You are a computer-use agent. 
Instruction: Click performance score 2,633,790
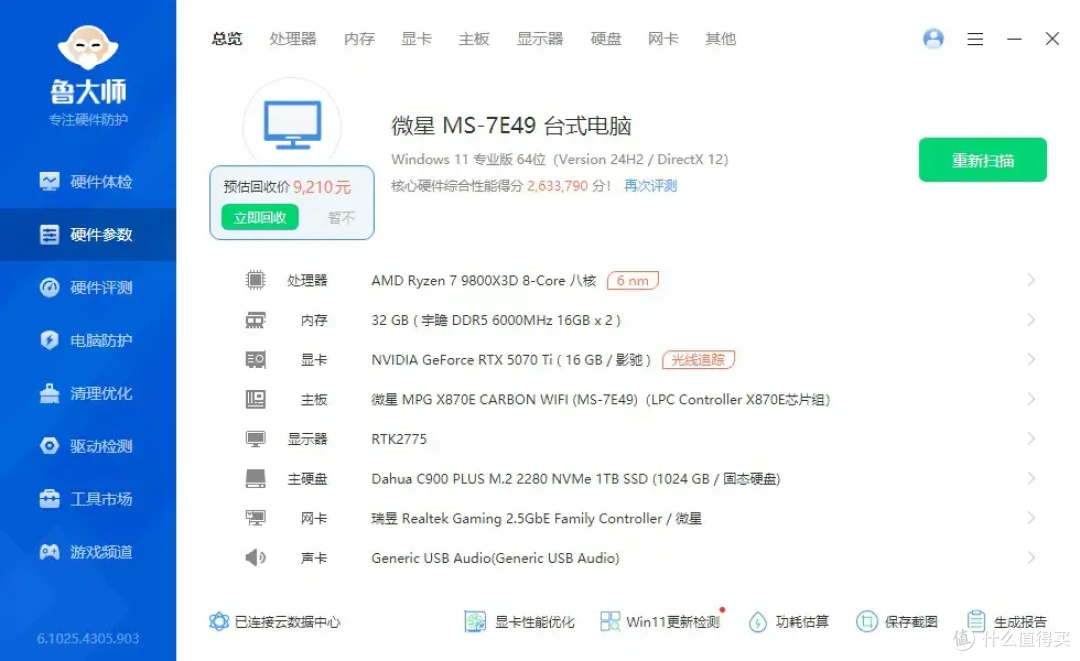557,186
